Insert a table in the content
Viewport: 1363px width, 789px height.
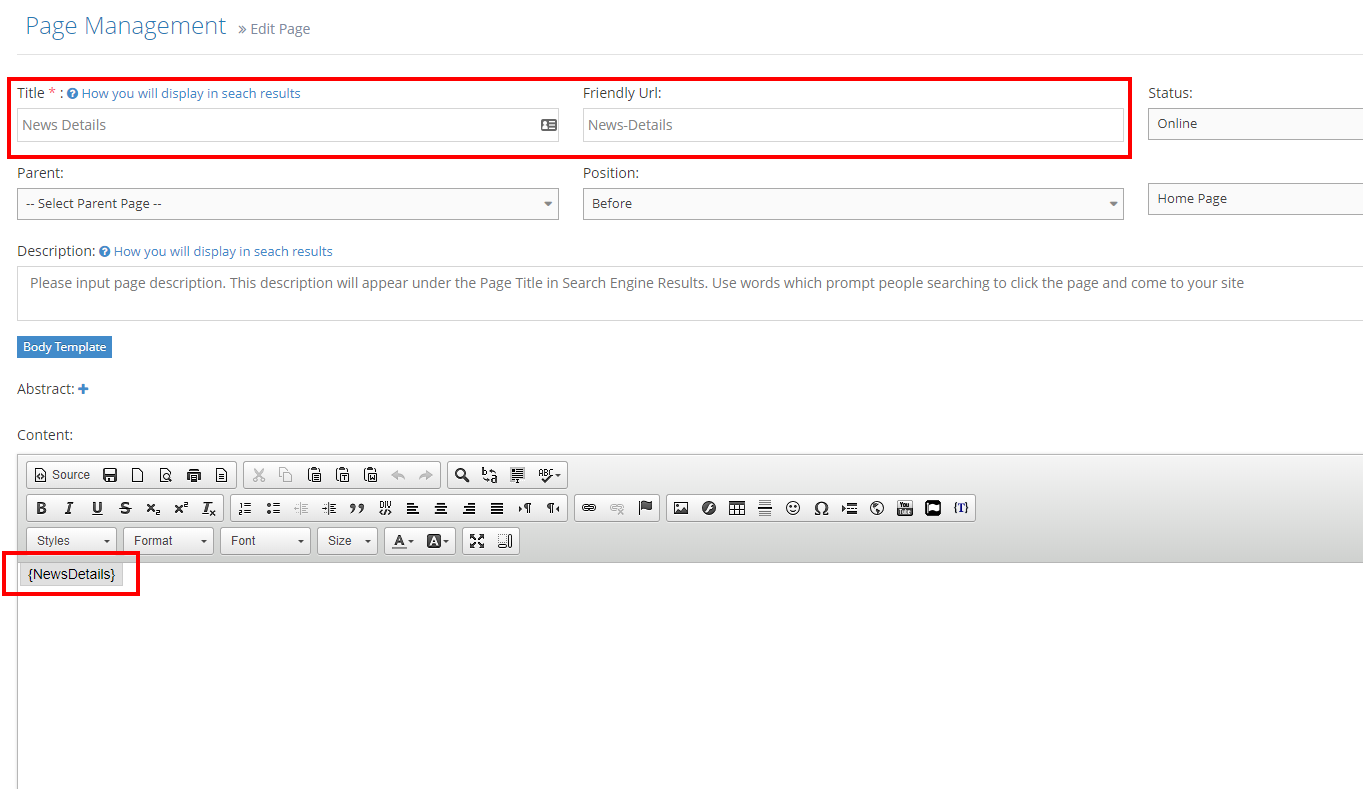737,508
